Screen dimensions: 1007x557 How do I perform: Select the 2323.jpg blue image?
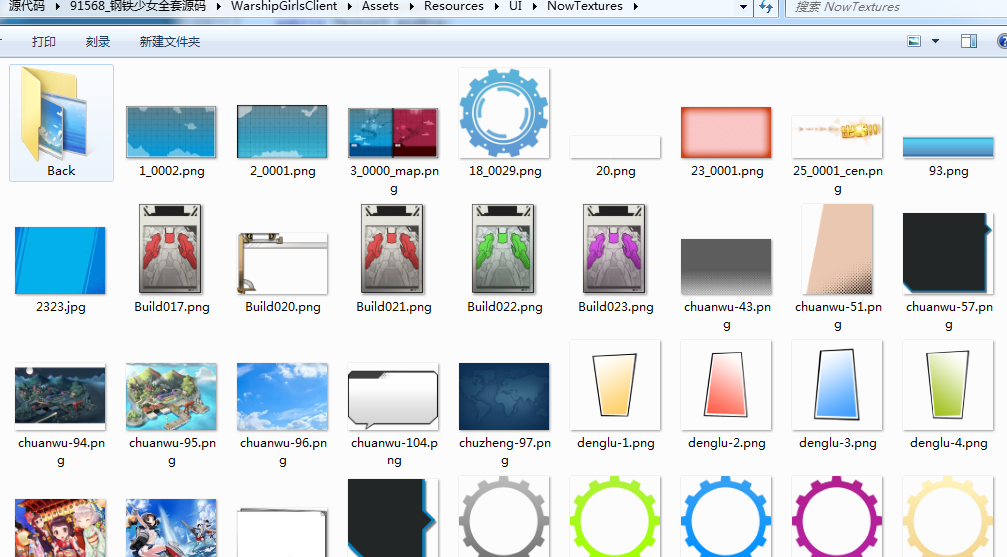tap(60, 260)
